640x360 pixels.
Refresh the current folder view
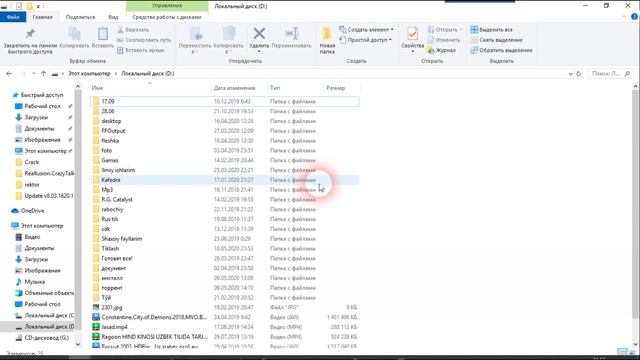pos(578,74)
